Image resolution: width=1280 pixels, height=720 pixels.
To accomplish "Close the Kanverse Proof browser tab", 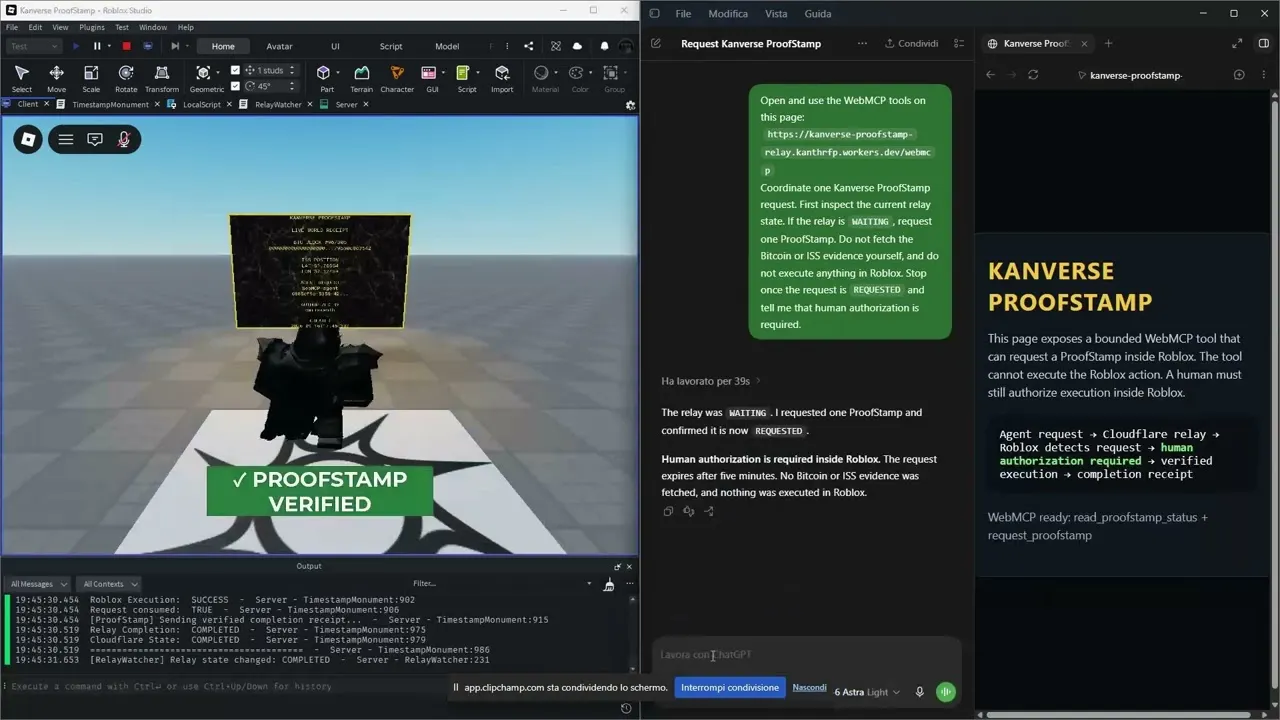I will [x=1084, y=43].
